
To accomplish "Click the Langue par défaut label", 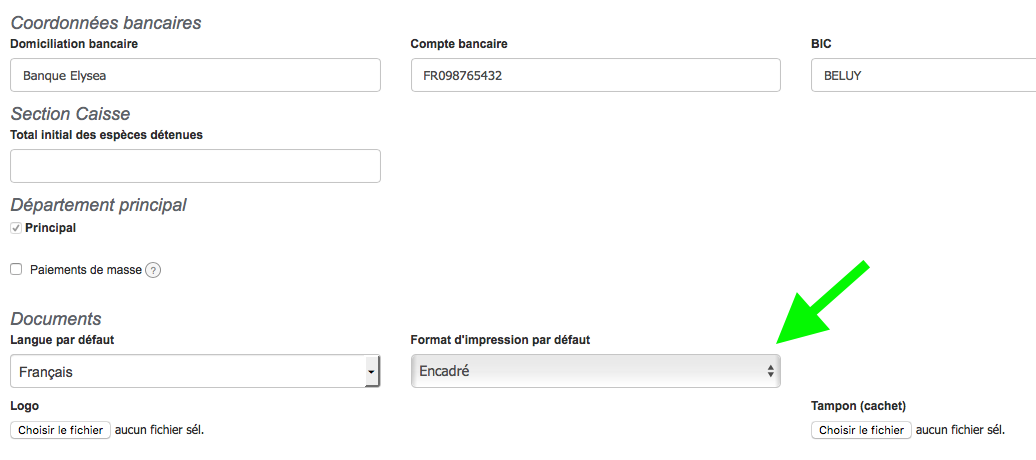I will tap(62, 340).
